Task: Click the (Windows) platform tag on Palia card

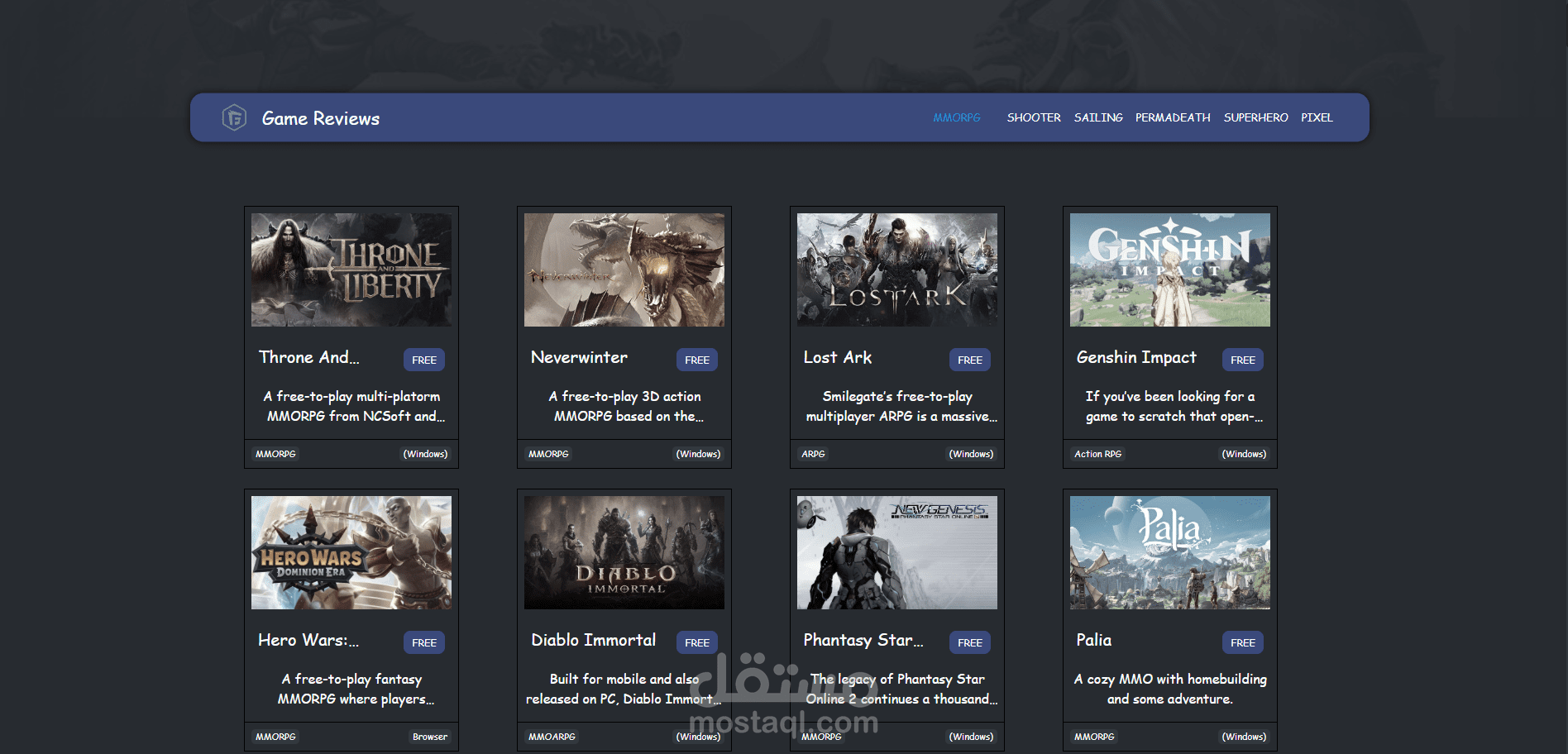Action: tap(1244, 737)
